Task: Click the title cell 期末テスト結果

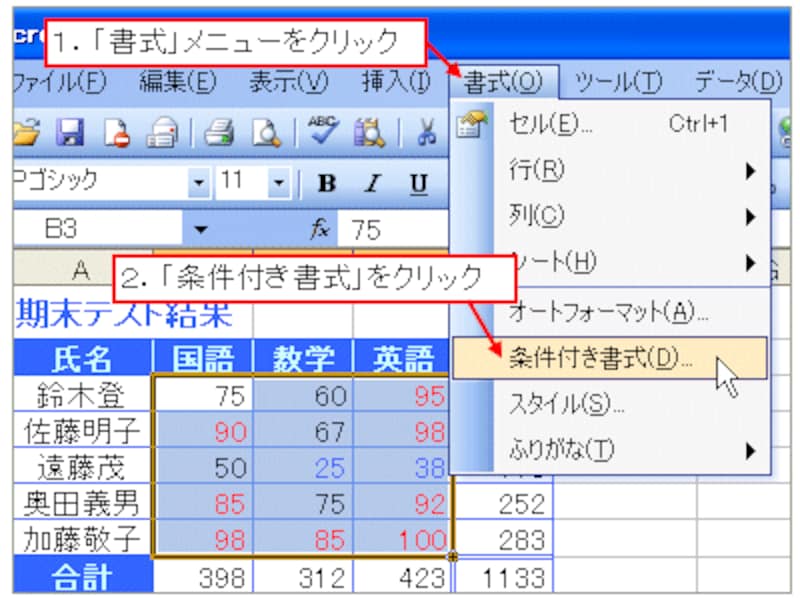Action: point(125,315)
